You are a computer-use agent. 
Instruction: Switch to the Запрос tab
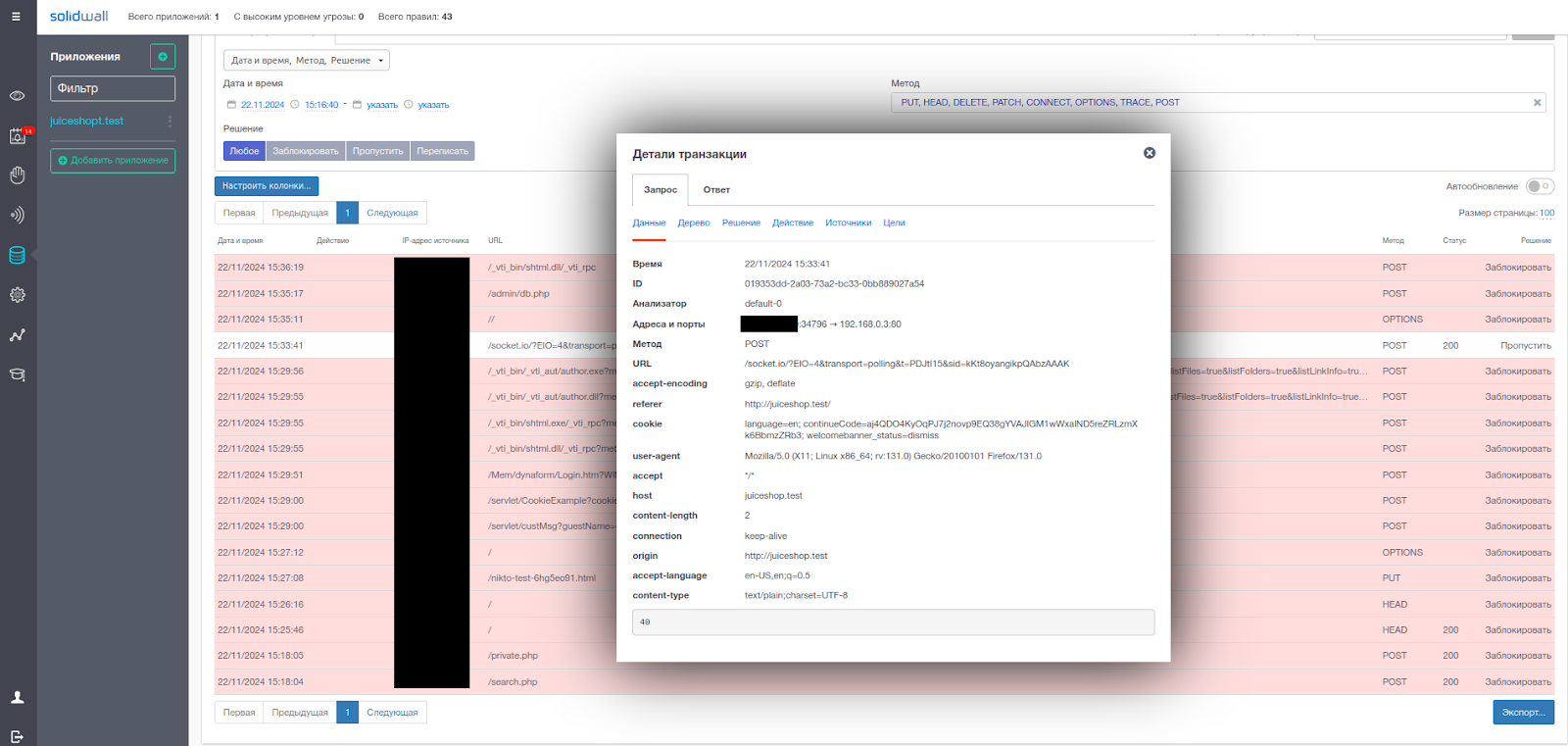(x=661, y=189)
